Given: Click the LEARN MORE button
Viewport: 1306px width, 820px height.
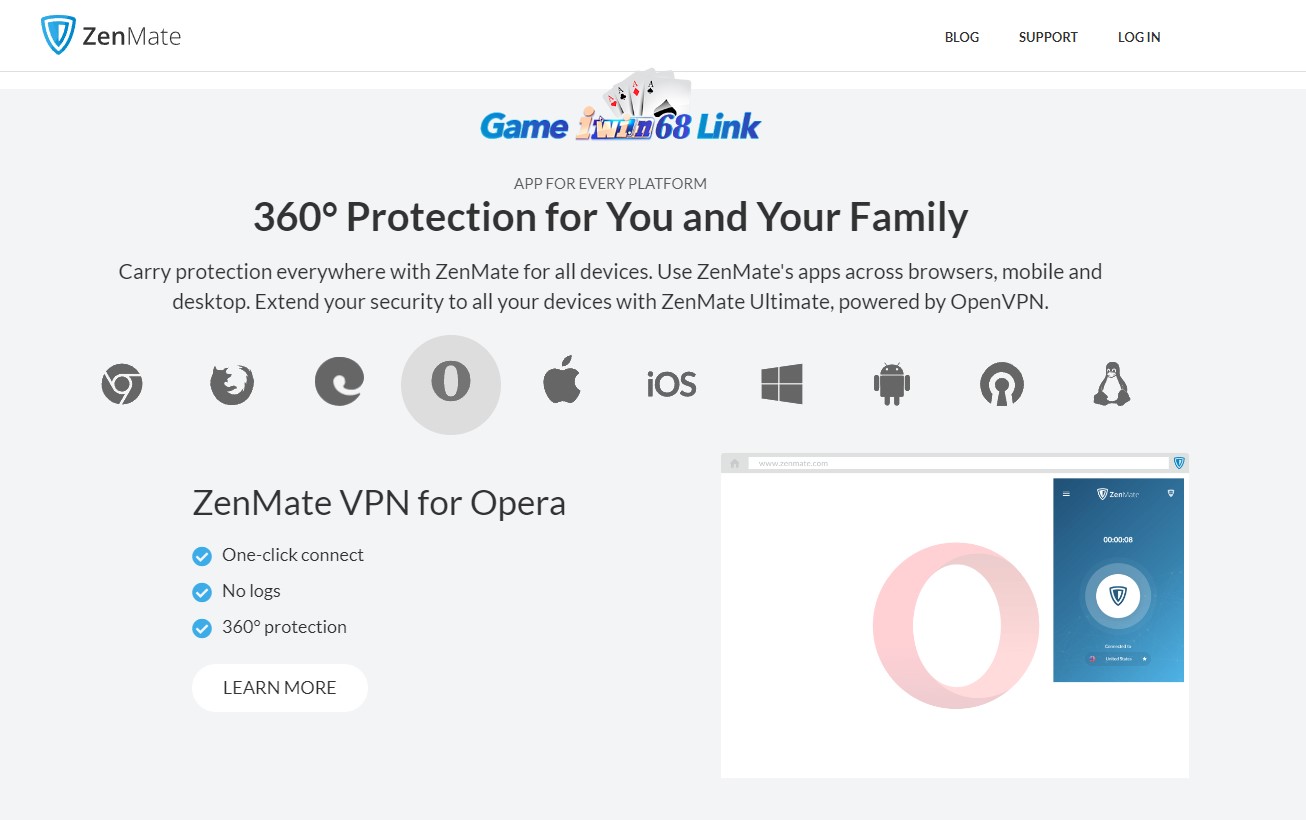Looking at the screenshot, I should click(280, 688).
